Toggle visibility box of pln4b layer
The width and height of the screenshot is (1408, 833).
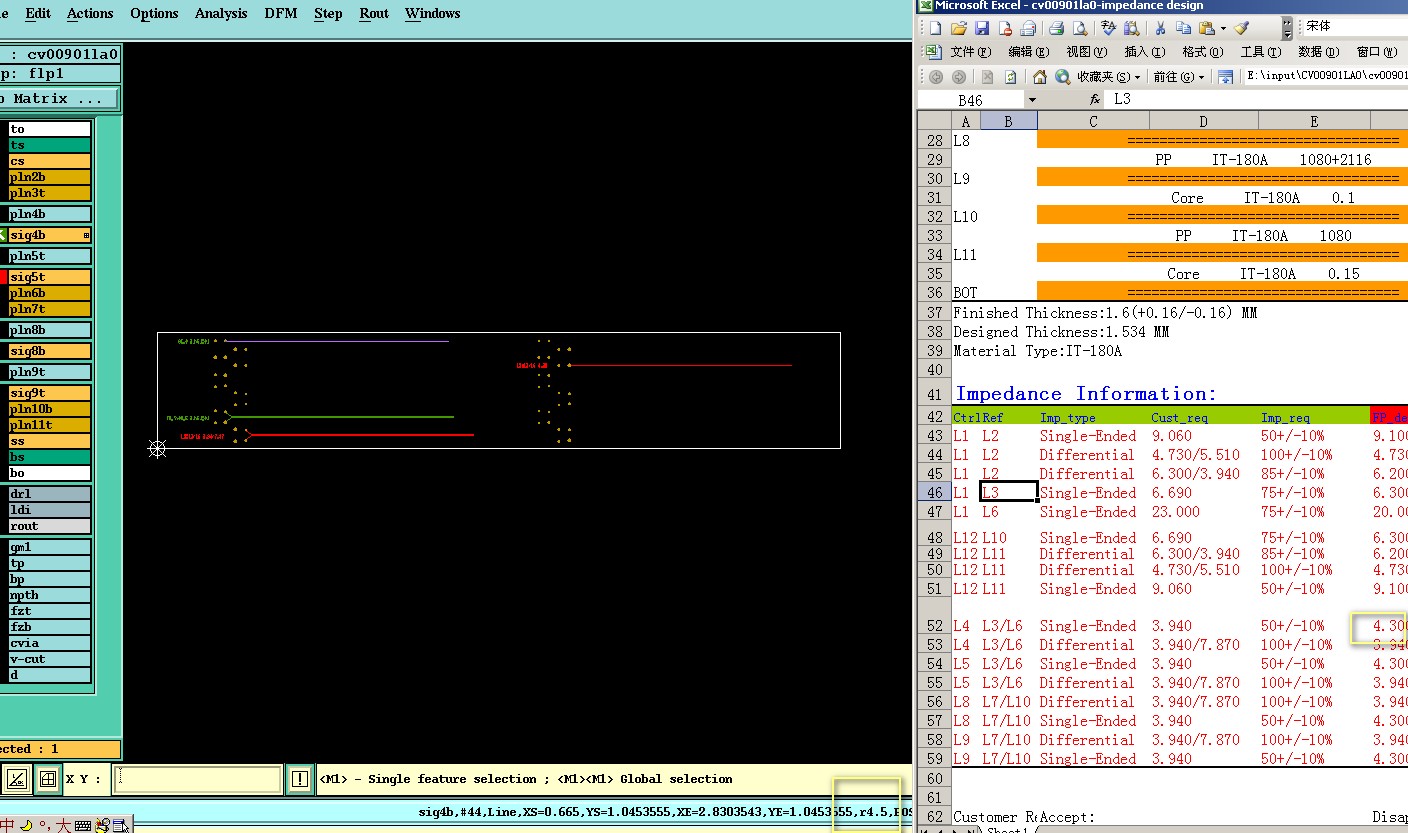click(x=3, y=214)
